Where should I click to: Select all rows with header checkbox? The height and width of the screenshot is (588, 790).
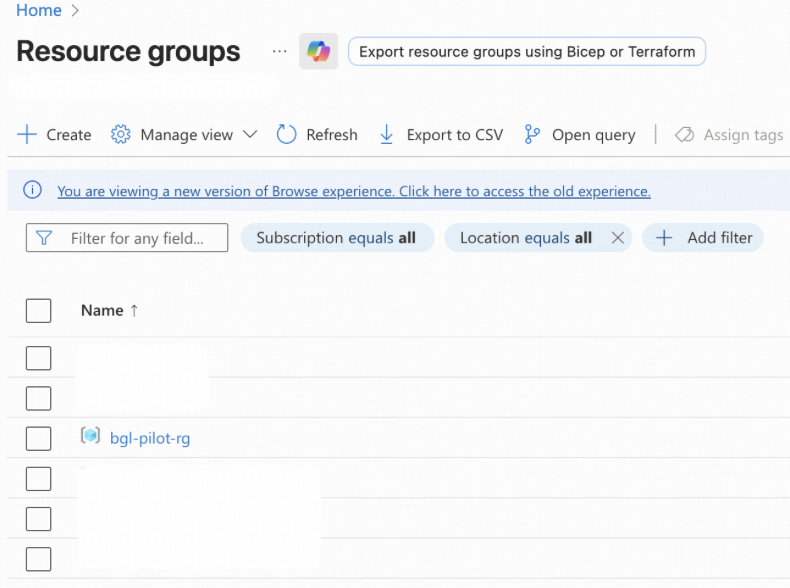[38, 311]
